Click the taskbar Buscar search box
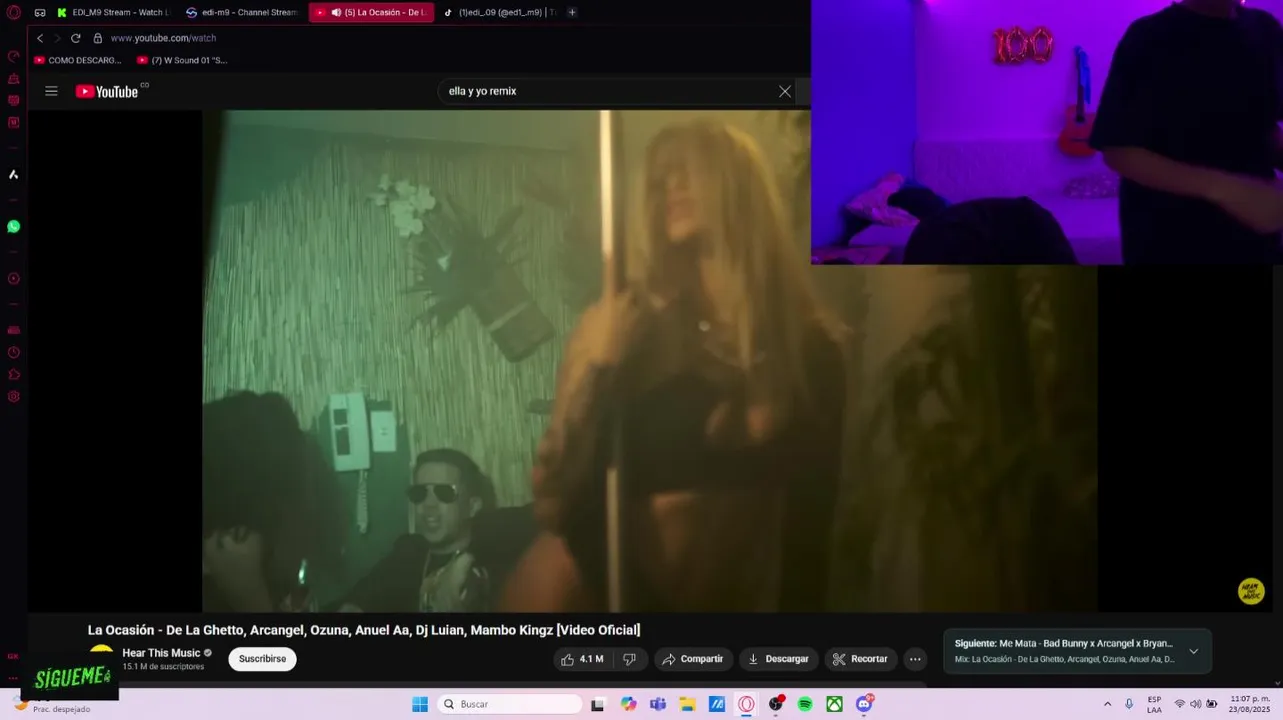Image resolution: width=1283 pixels, height=720 pixels. coord(510,704)
